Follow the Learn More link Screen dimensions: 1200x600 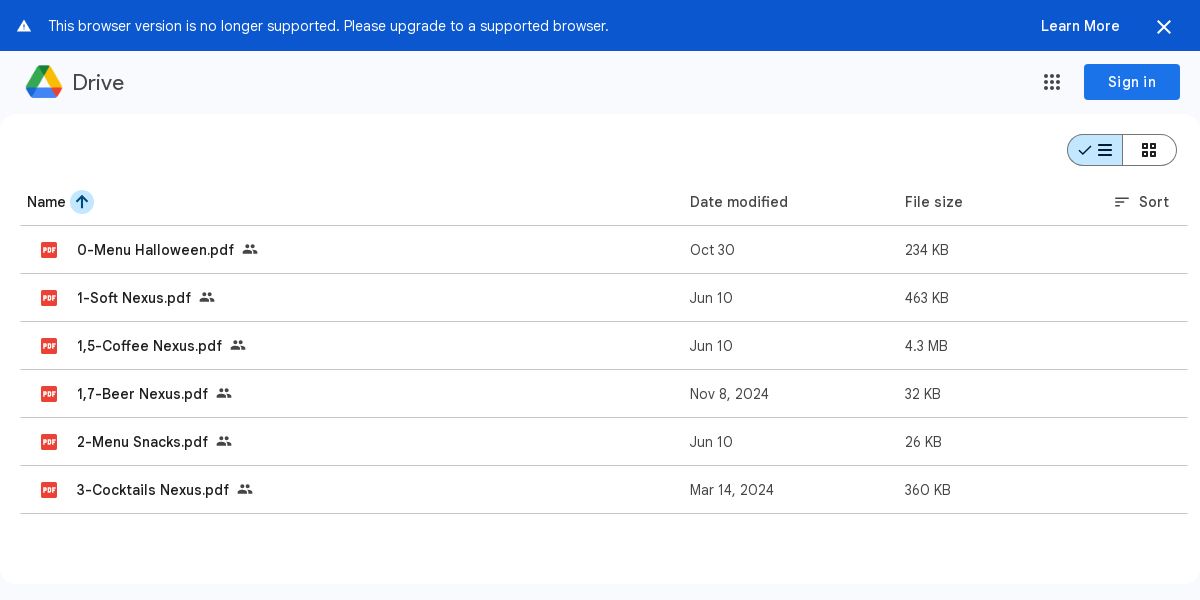[x=1080, y=26]
